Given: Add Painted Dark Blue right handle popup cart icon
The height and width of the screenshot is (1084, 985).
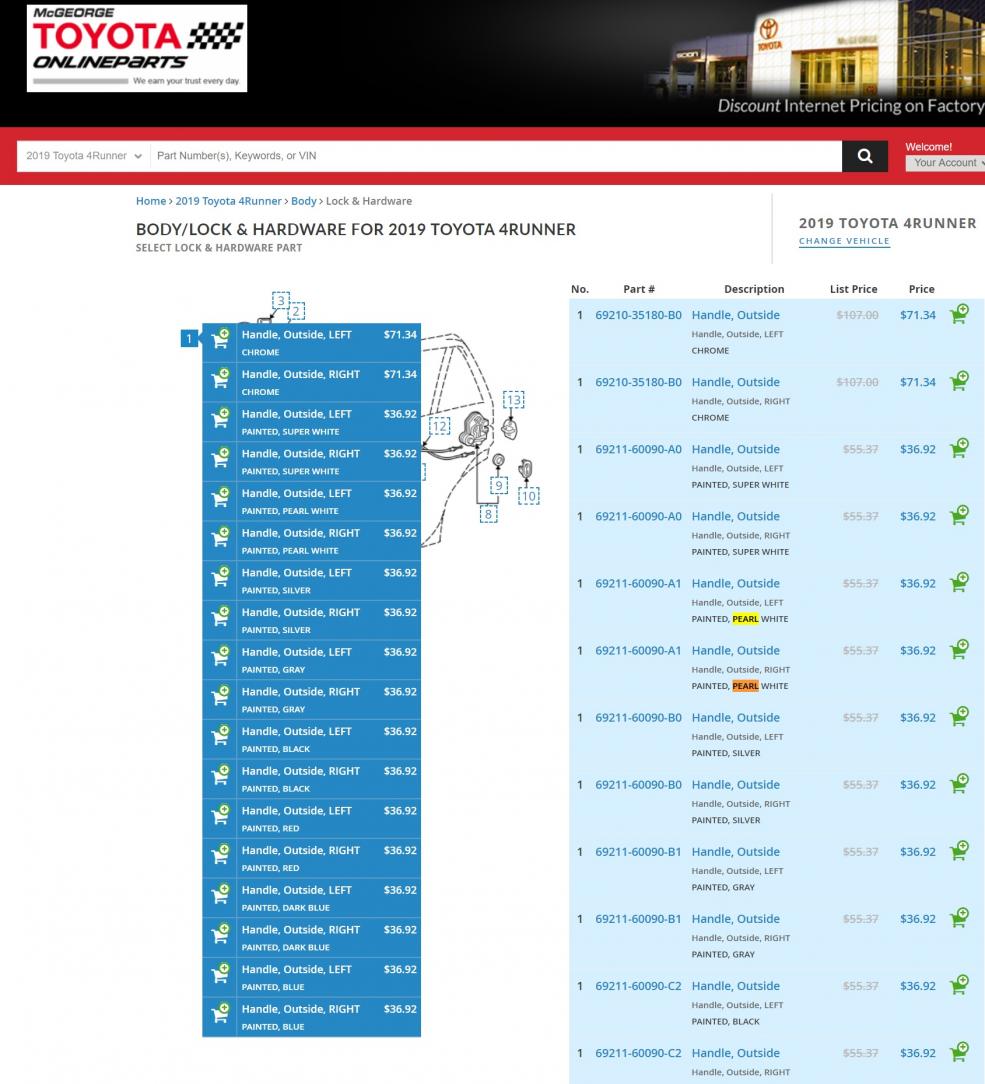Looking at the screenshot, I should pyautogui.click(x=221, y=933).
